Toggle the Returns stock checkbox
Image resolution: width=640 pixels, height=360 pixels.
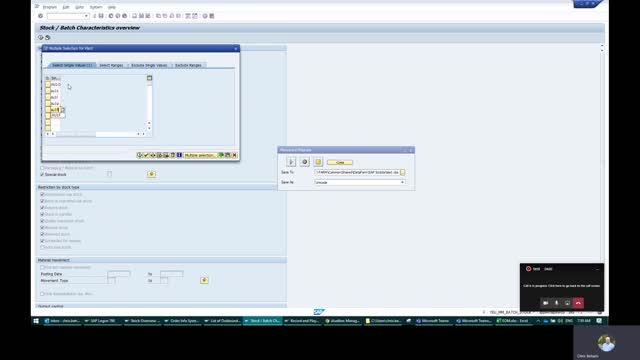click(x=42, y=208)
